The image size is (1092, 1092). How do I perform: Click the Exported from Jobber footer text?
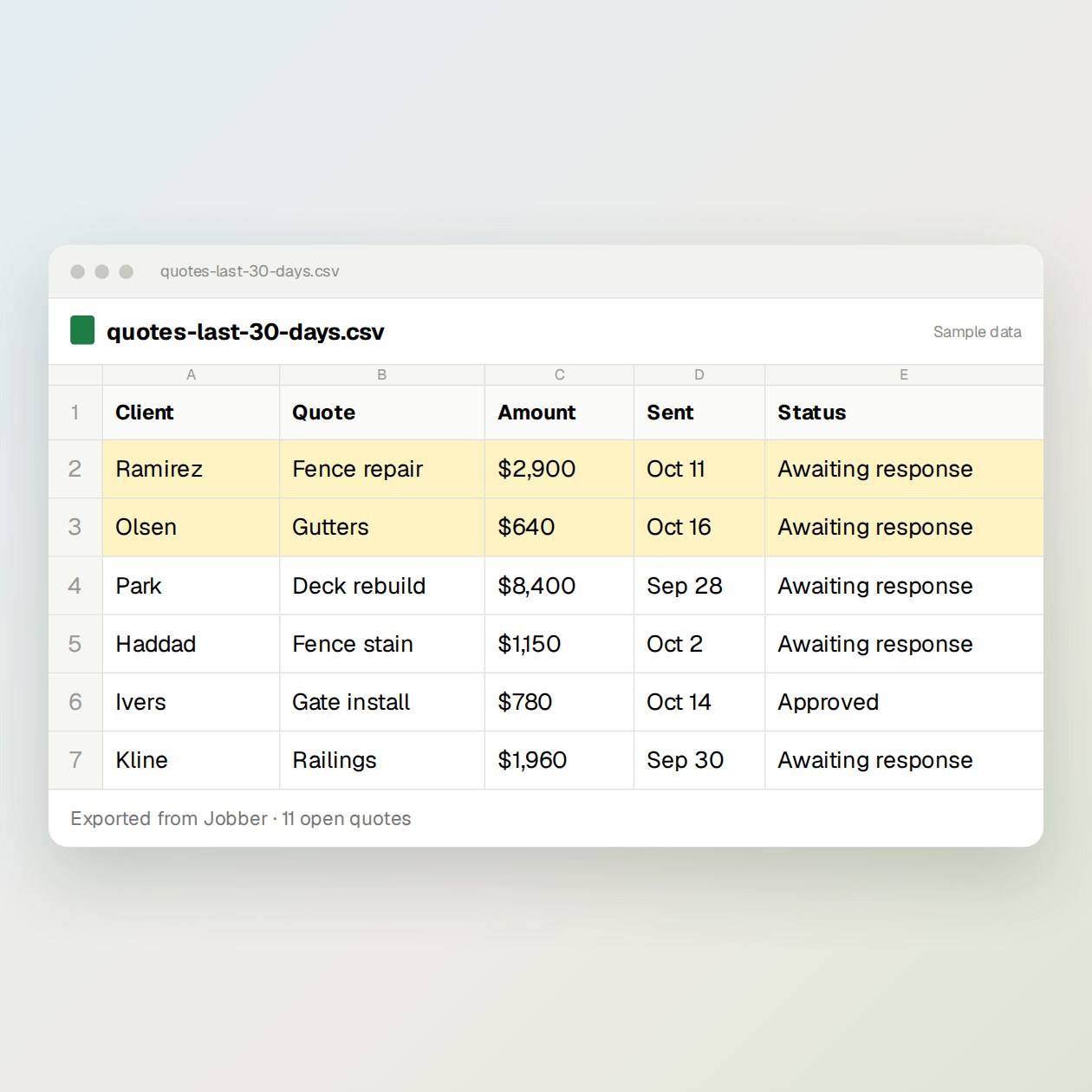pyautogui.click(x=241, y=819)
